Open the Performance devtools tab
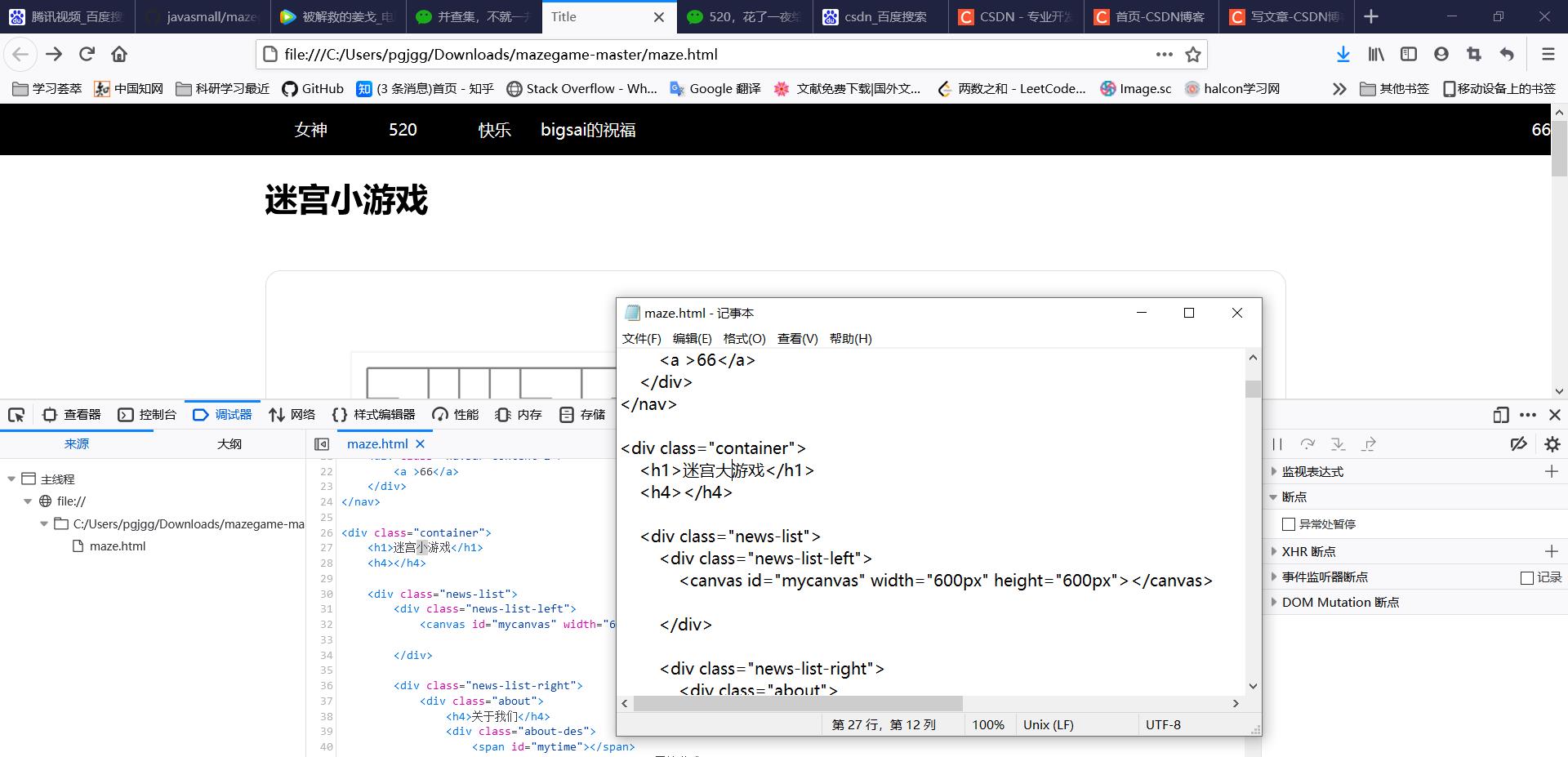The height and width of the screenshot is (757, 1568). pyautogui.click(x=456, y=415)
